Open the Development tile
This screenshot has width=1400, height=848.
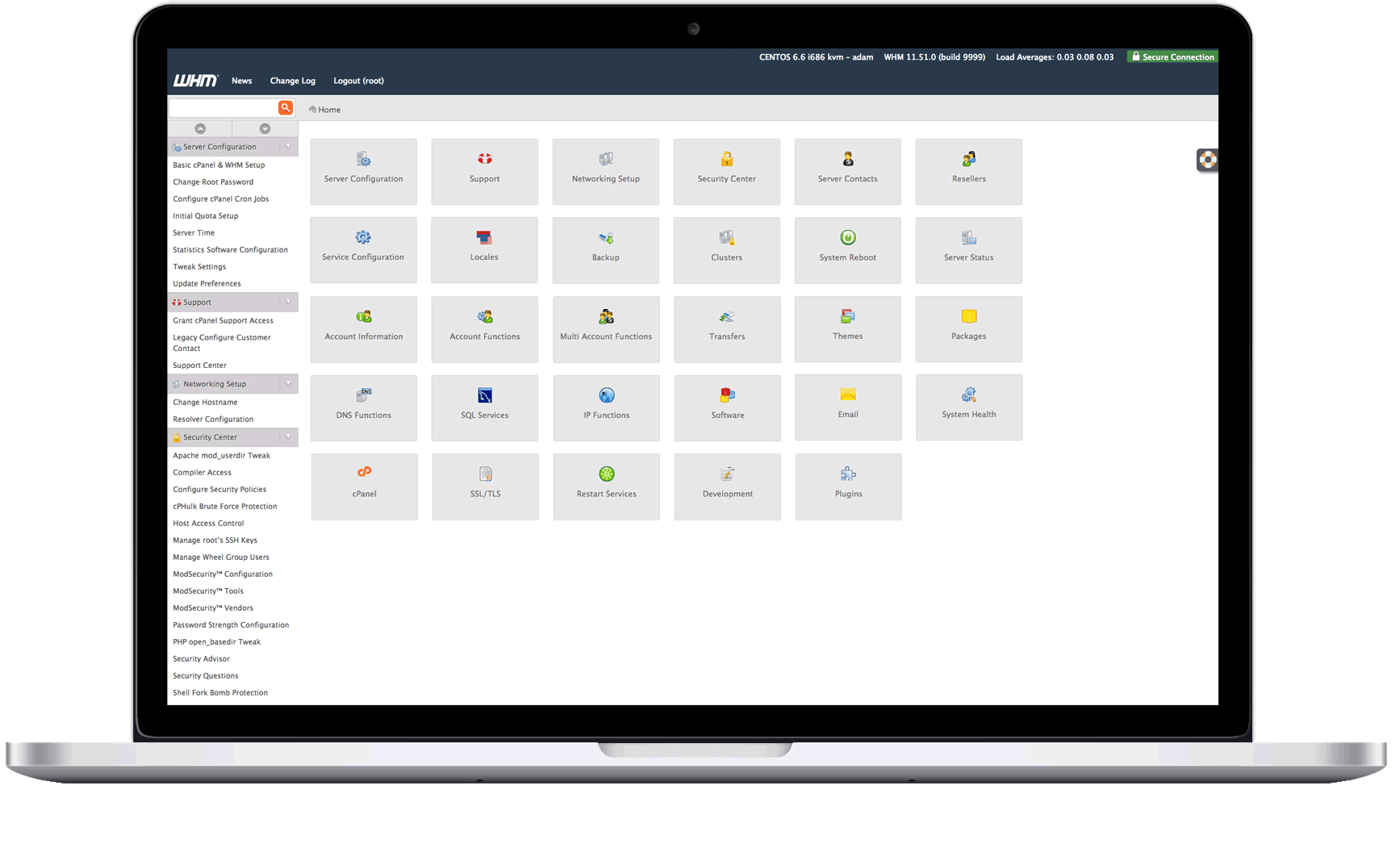[728, 487]
